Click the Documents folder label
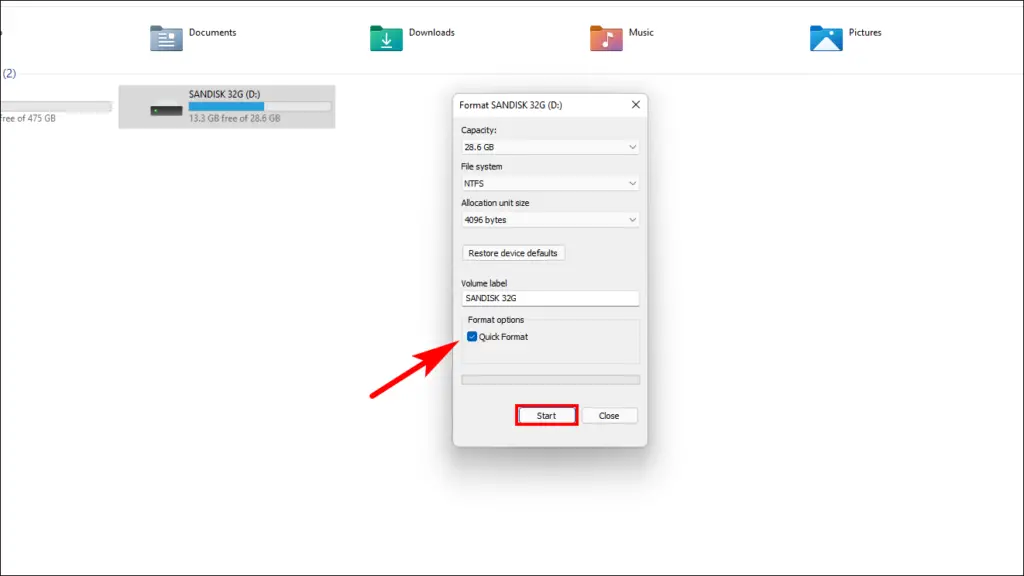The height and width of the screenshot is (576, 1024). pos(212,32)
